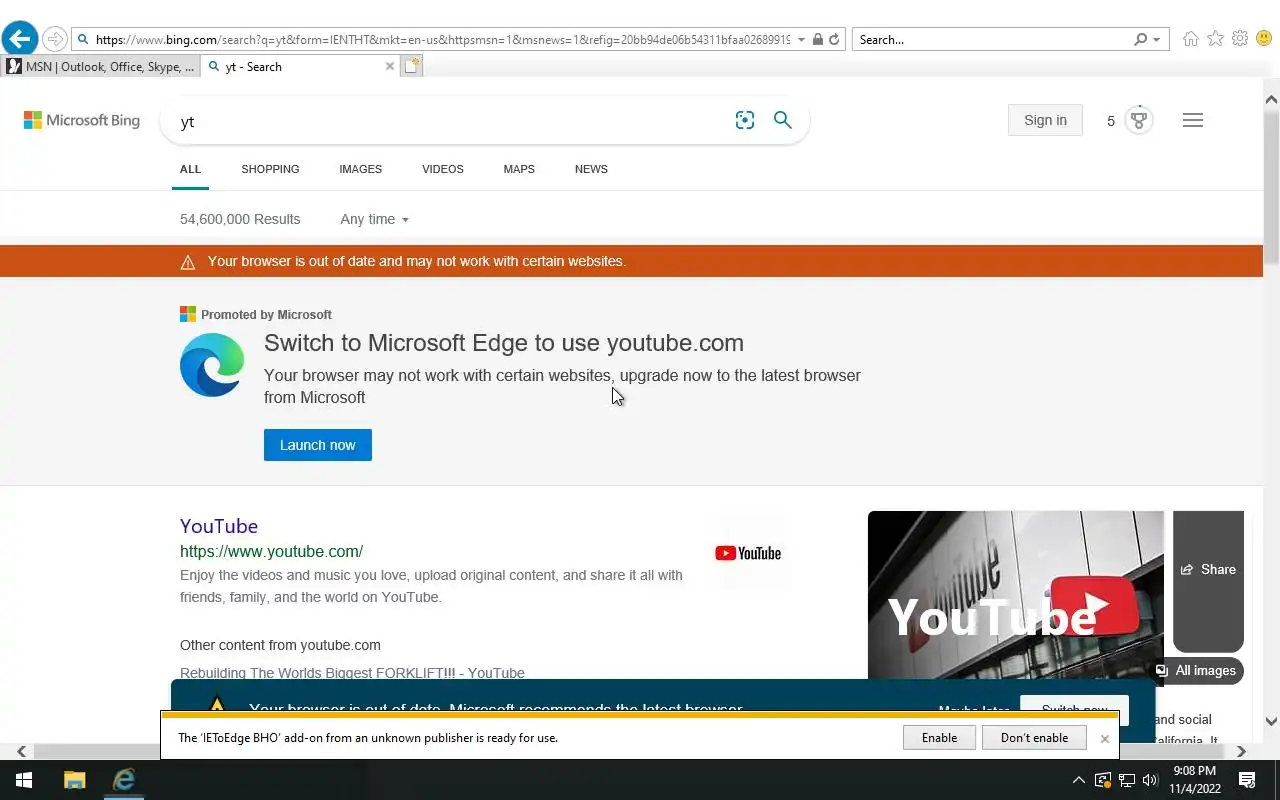
Task: Enable the IEToEdge BHO add-on
Action: [x=939, y=738]
